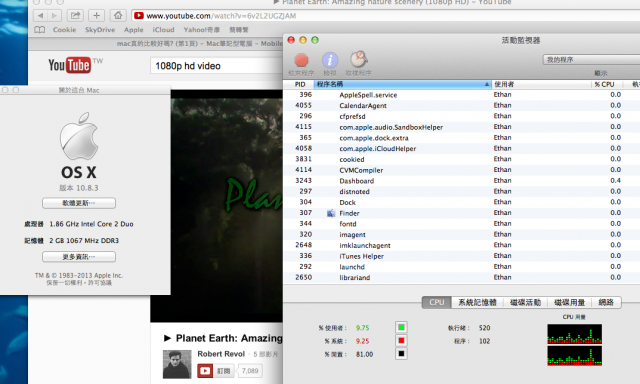Viewport: 640px width, 384px height.
Task: Switch to the Disk Activity tab
Action: (525, 302)
